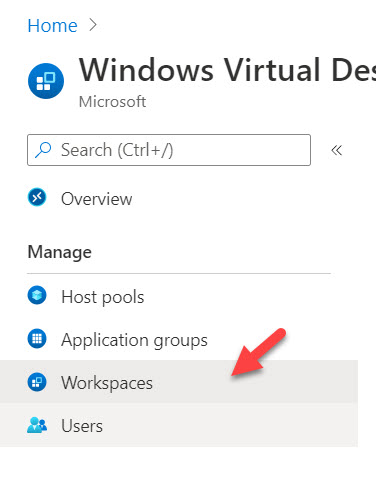Image resolution: width=376 pixels, height=491 pixels.
Task: Click the Workspaces icon
Action: coord(37,382)
